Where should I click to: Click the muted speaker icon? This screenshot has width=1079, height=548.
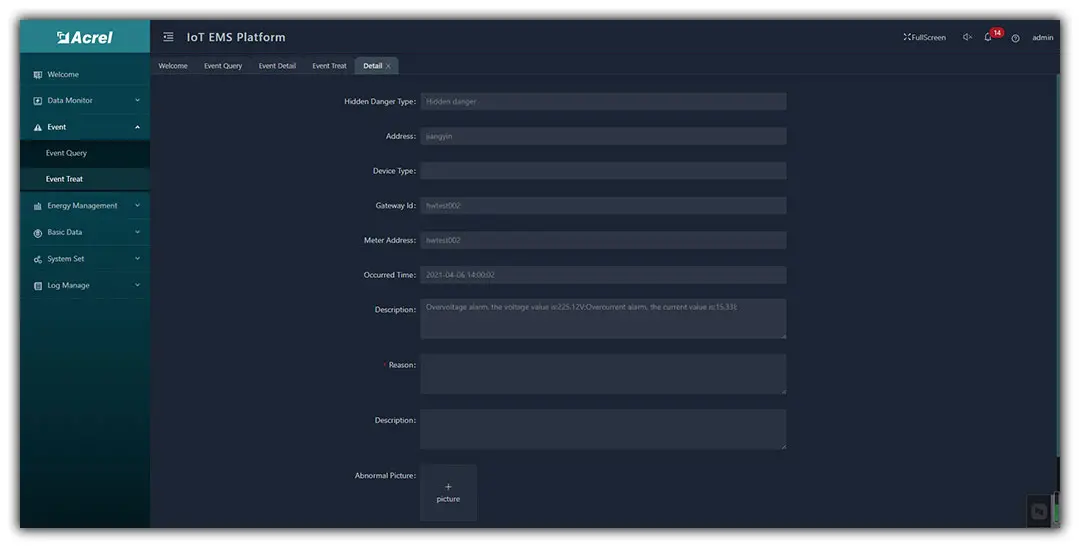pyautogui.click(x=967, y=38)
